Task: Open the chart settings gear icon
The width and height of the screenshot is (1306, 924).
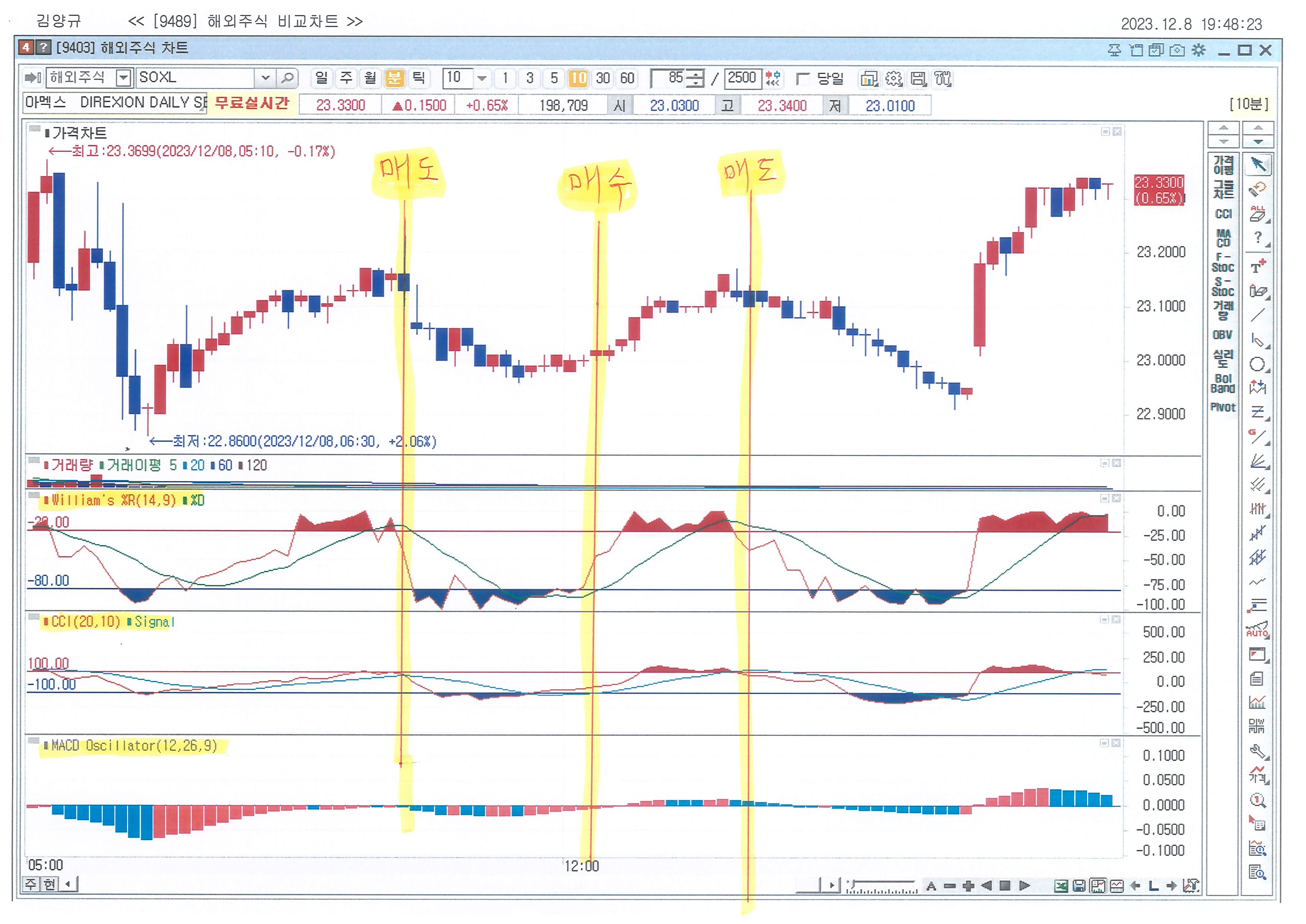Action: (x=894, y=79)
